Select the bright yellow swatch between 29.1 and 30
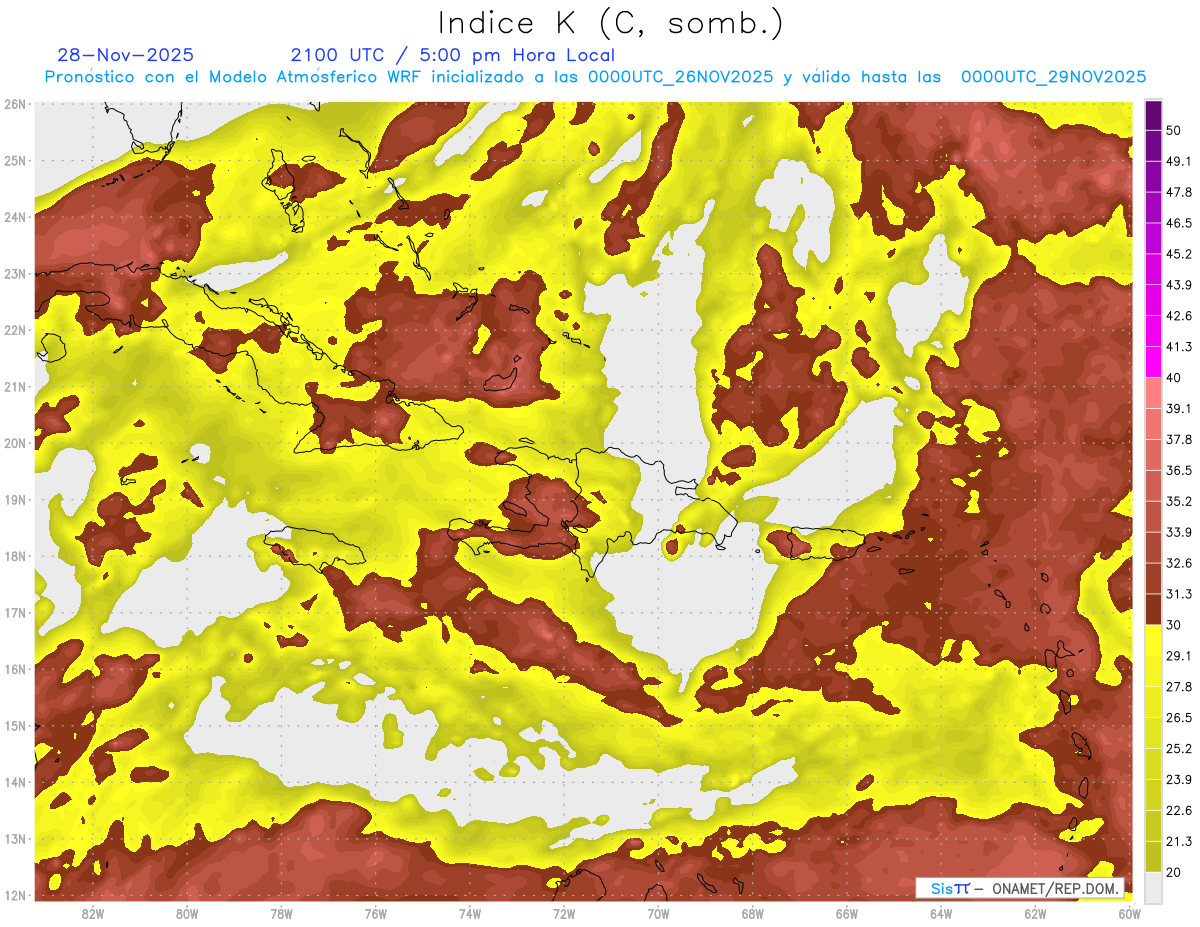Image resolution: width=1200 pixels, height=927 pixels. [x=1153, y=640]
